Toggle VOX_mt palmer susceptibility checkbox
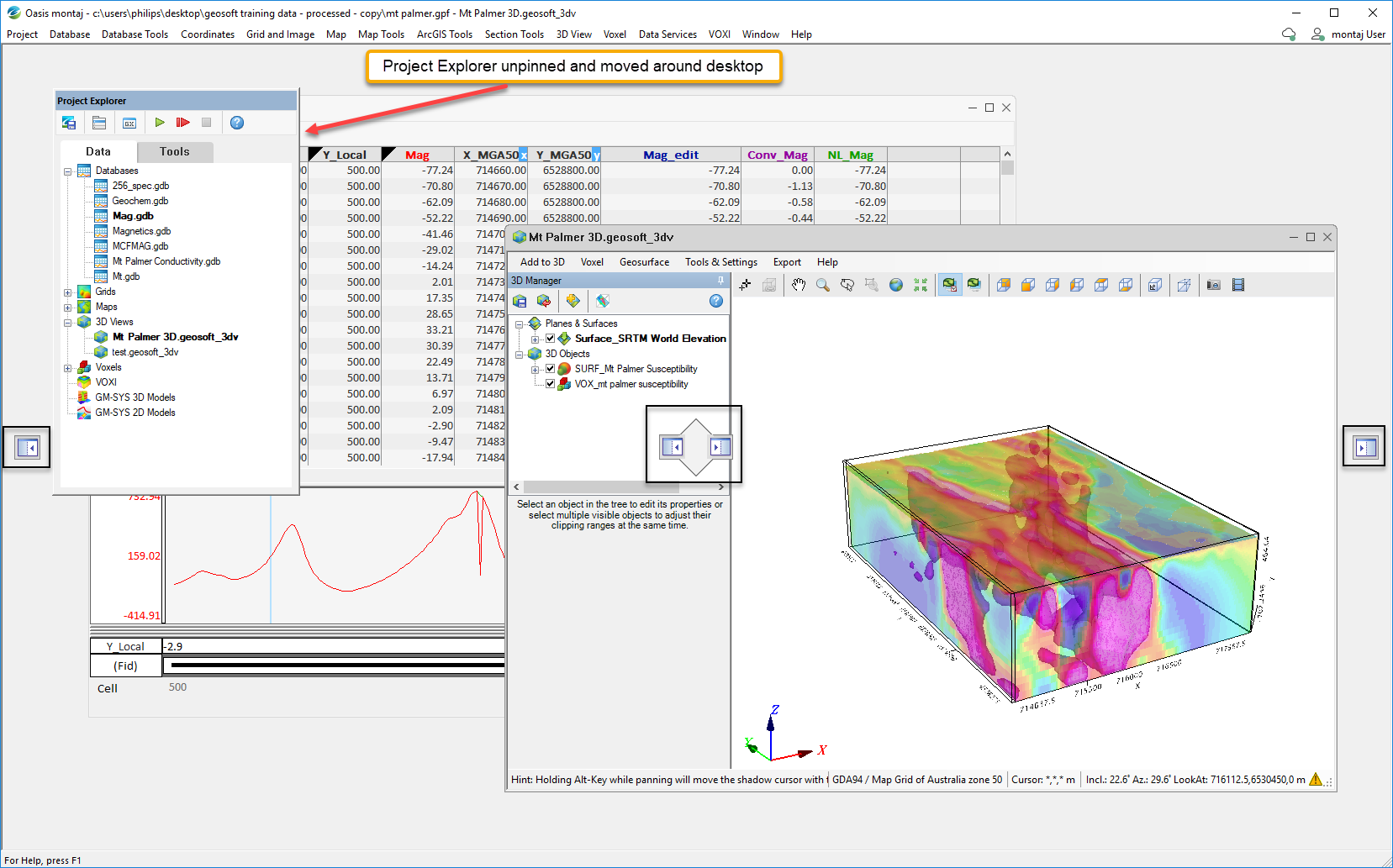 coord(551,384)
